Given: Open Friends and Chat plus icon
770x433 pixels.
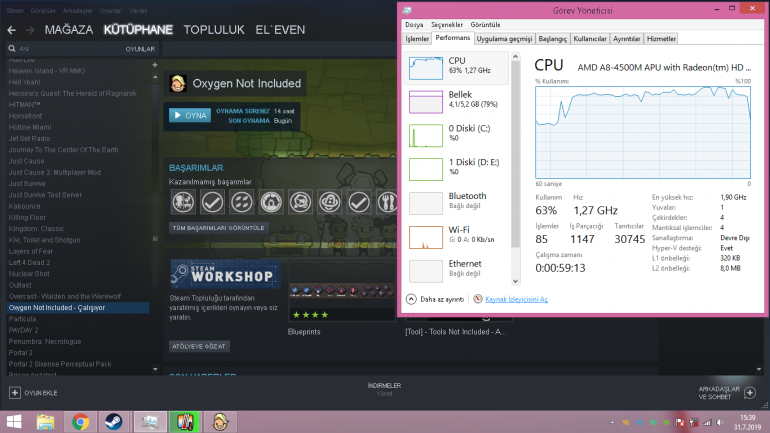Looking at the screenshot, I should (750, 393).
